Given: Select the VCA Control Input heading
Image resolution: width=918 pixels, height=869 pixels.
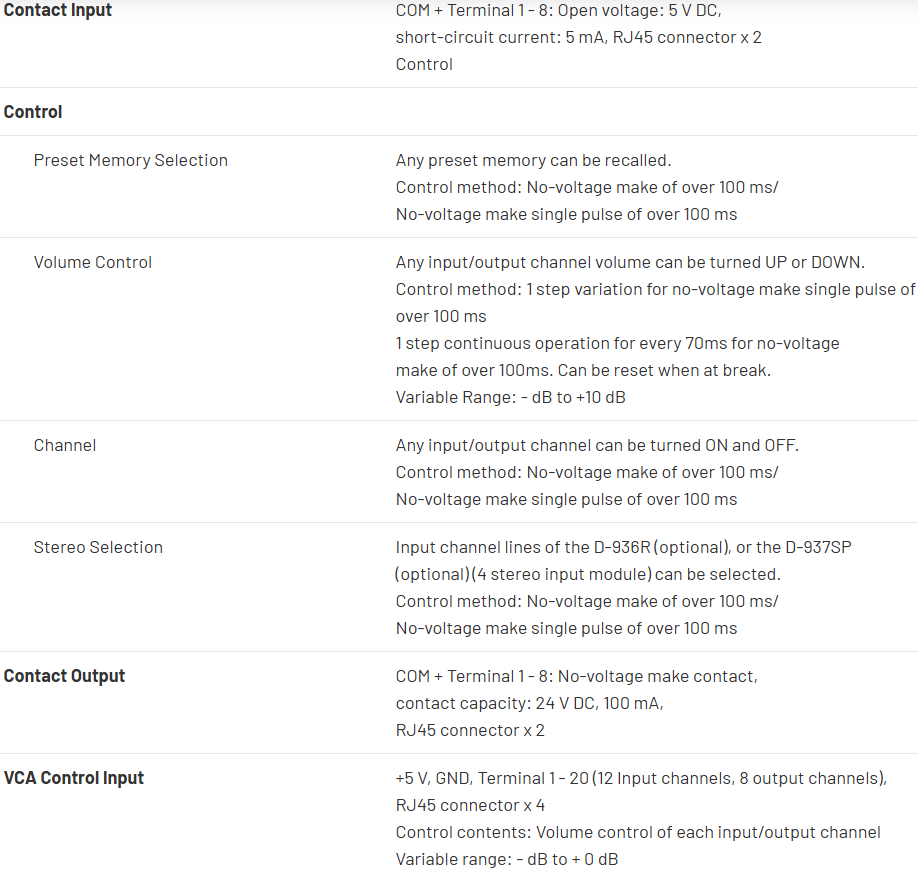Looking at the screenshot, I should (74, 778).
